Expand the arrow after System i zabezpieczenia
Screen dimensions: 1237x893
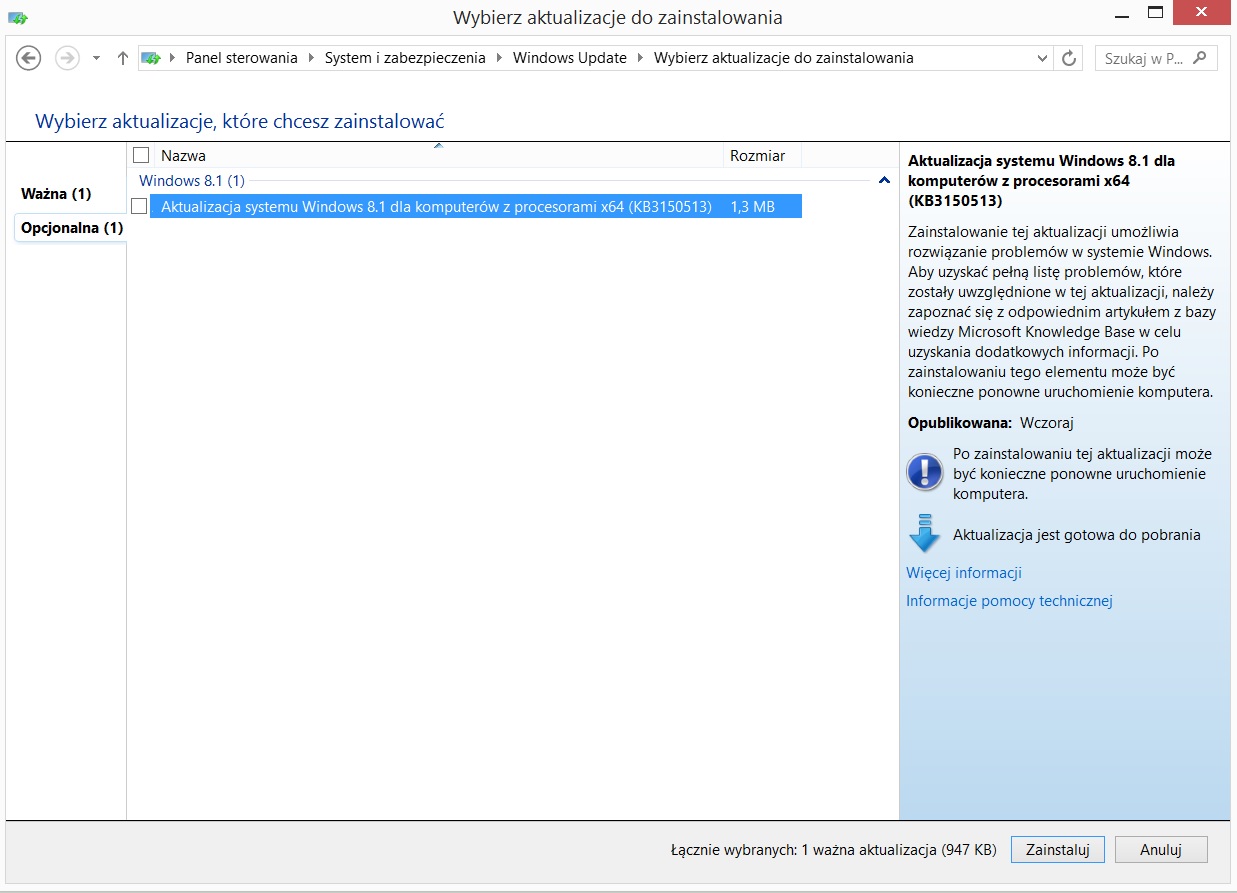click(499, 58)
